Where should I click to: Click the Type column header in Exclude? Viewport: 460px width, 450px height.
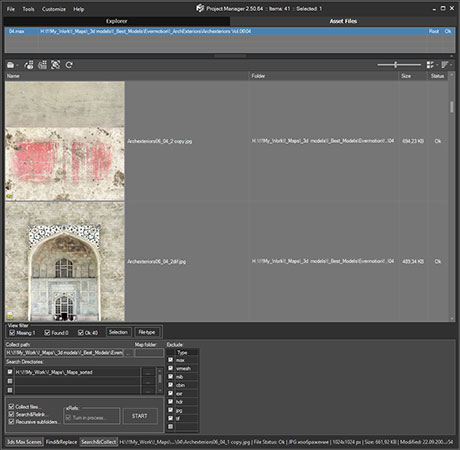(x=187, y=352)
